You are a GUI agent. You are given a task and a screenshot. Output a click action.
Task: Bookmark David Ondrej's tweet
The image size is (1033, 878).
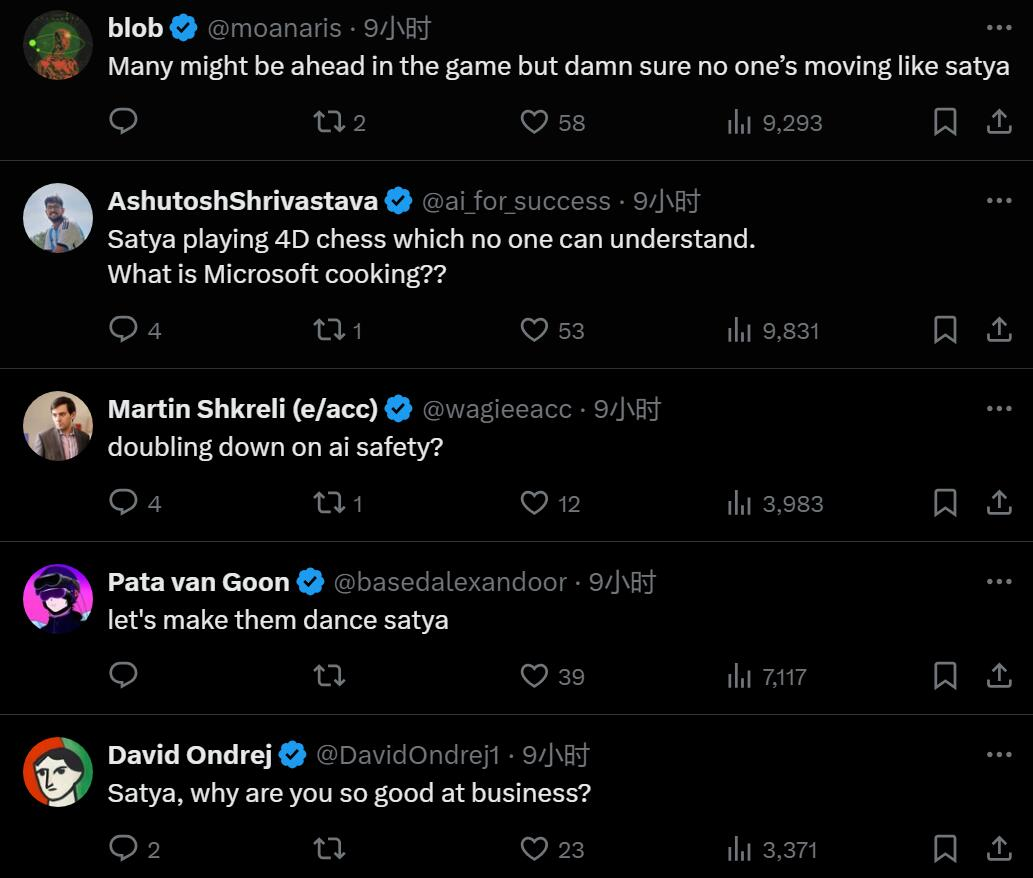coord(945,849)
